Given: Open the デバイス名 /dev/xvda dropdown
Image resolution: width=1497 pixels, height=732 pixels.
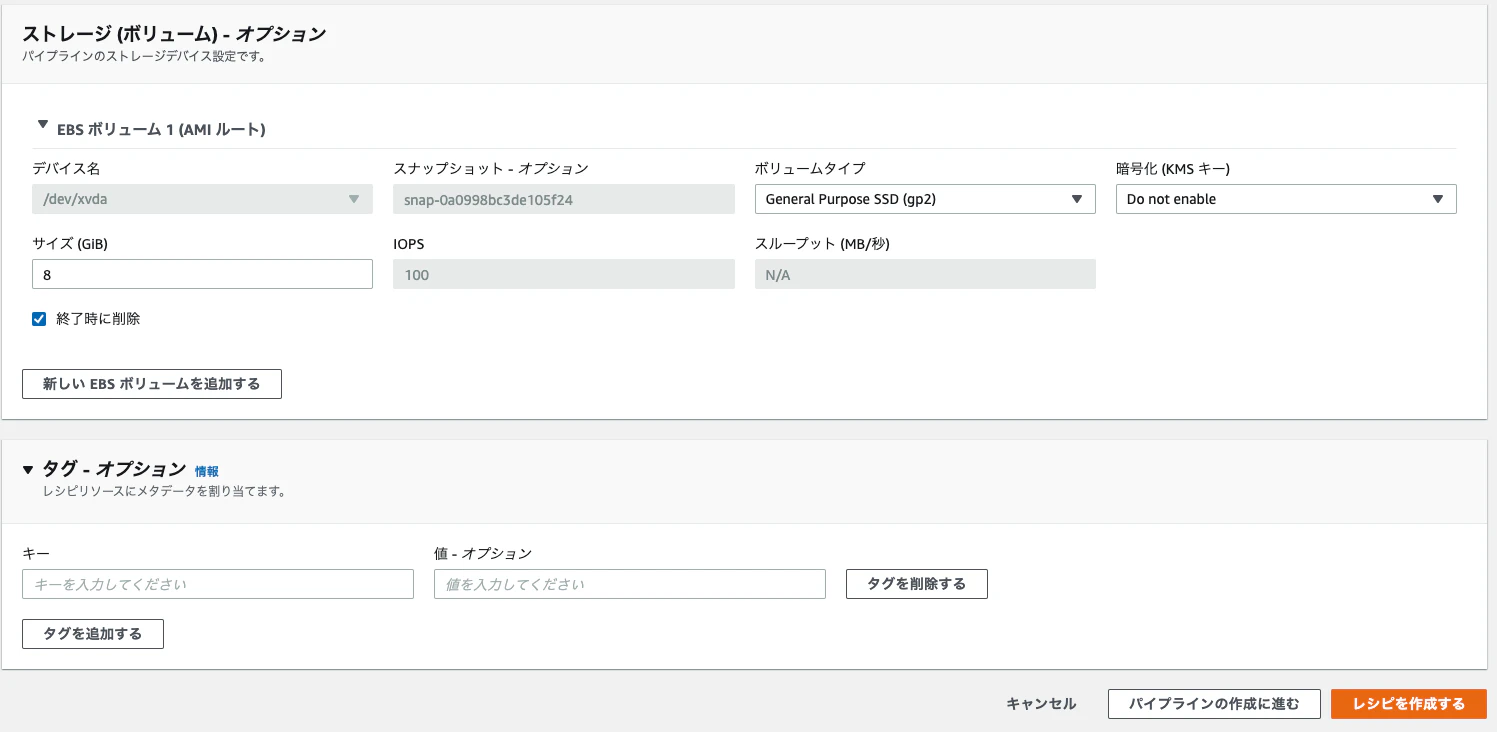Looking at the screenshot, I should [202, 199].
